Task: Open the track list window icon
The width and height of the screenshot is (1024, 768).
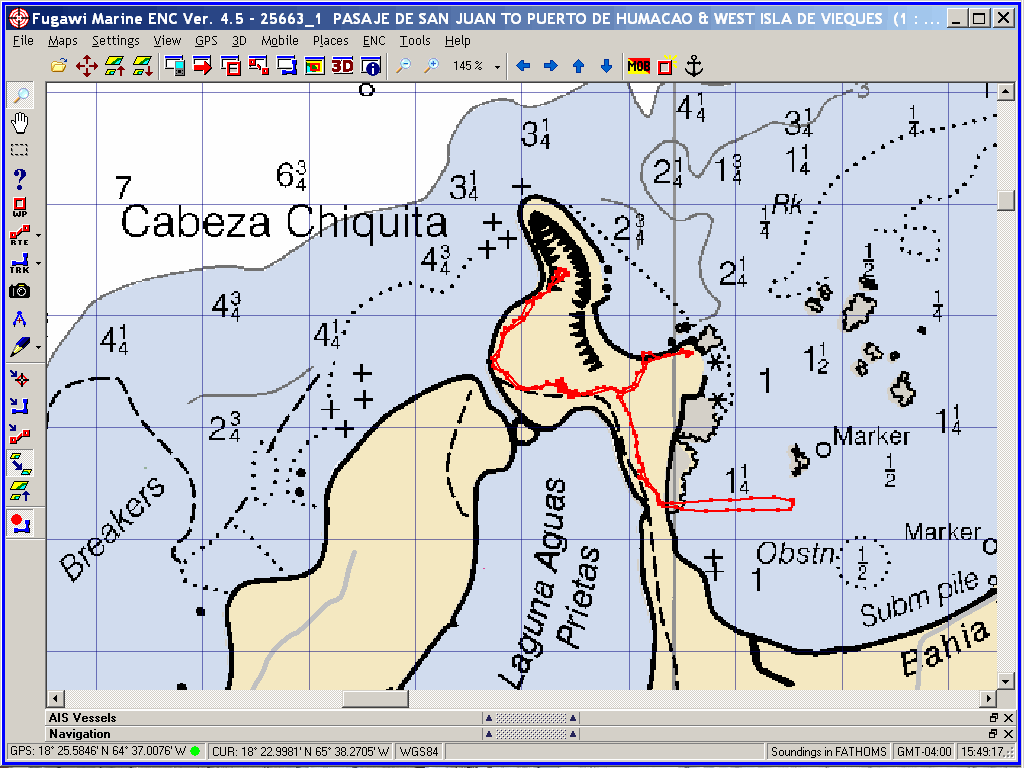Action: tap(287, 66)
